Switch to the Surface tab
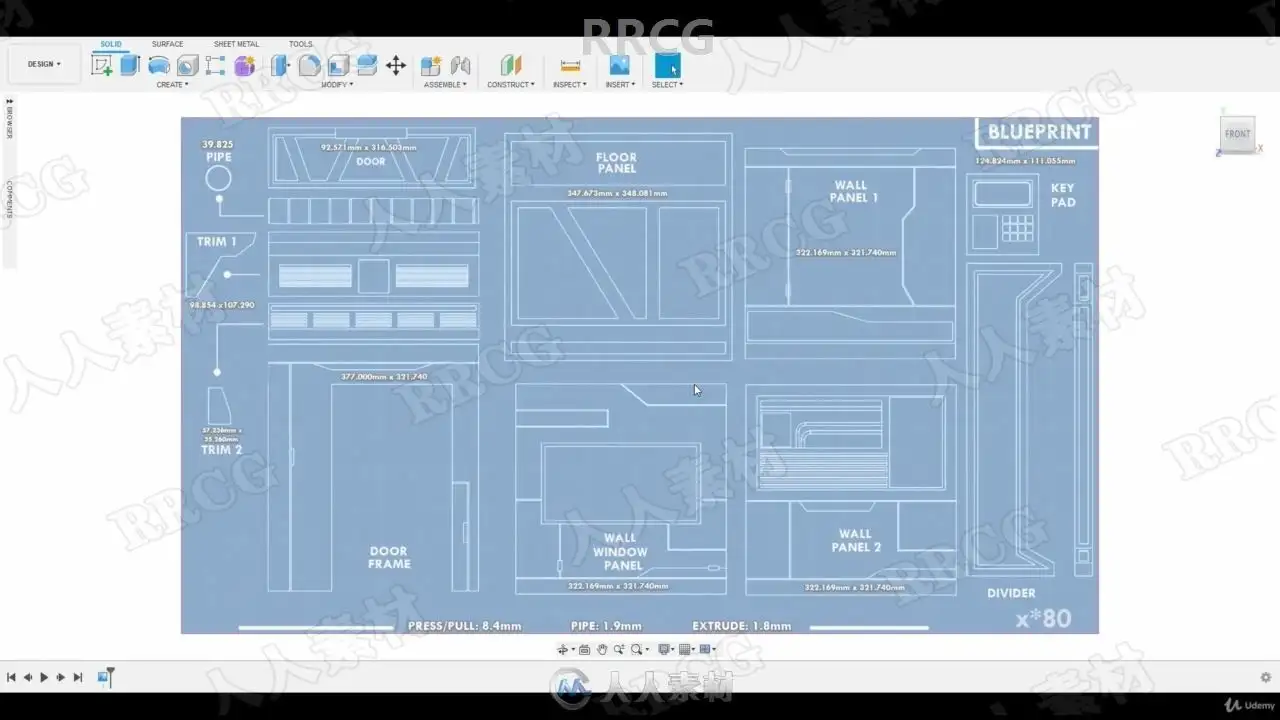The height and width of the screenshot is (720, 1280). click(168, 44)
